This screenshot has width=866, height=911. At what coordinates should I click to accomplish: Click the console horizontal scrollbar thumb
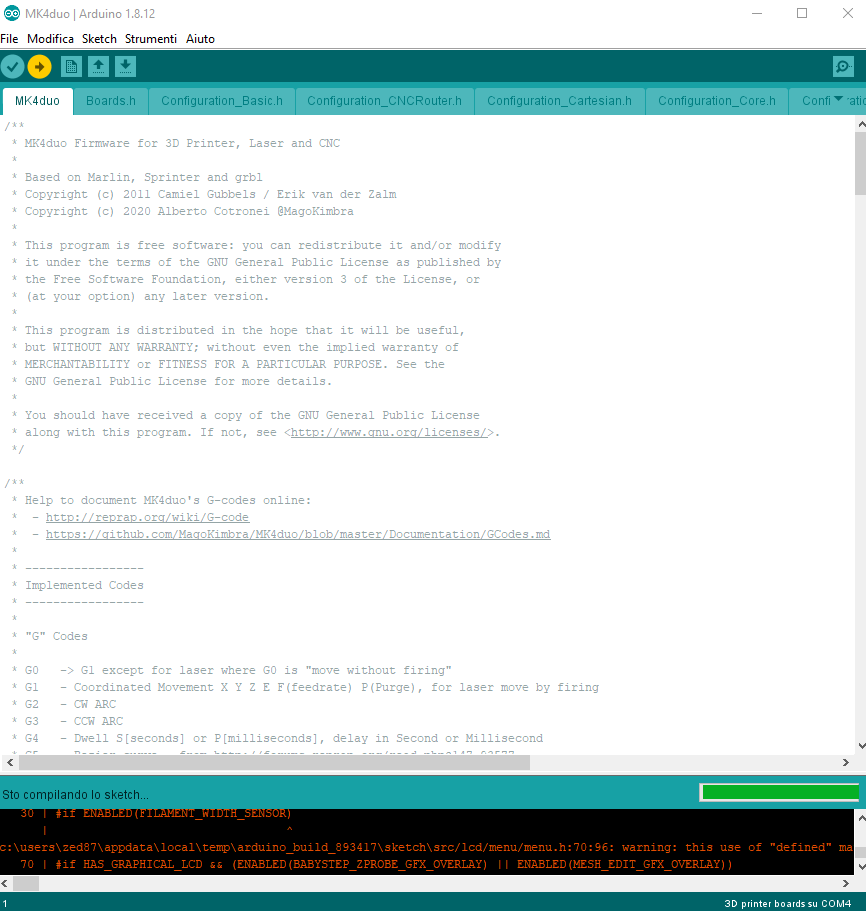click(26, 883)
